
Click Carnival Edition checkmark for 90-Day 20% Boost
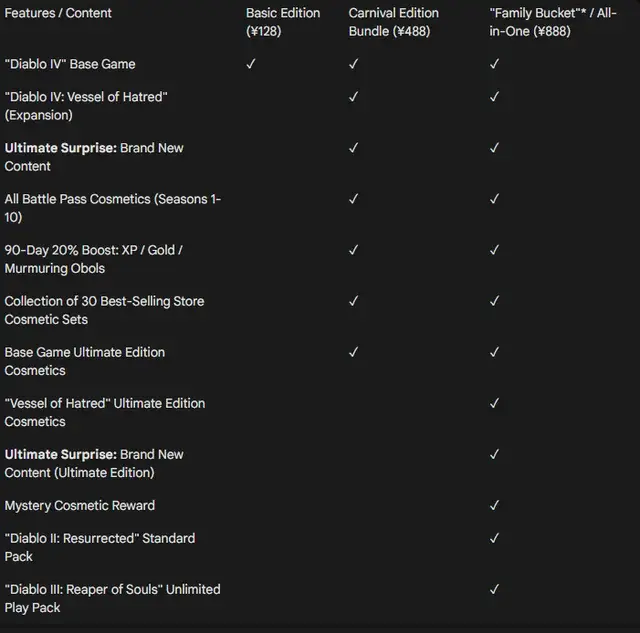(353, 250)
